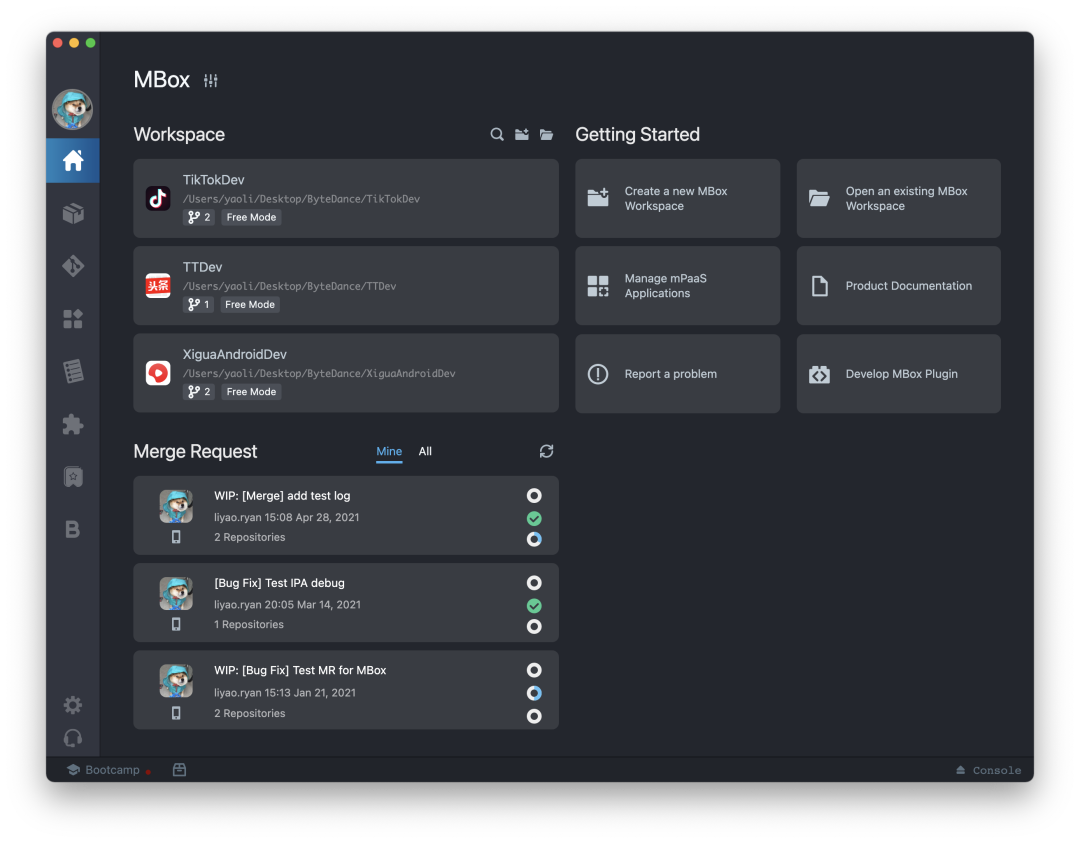Click the workspace search magnifier icon

[497, 135]
